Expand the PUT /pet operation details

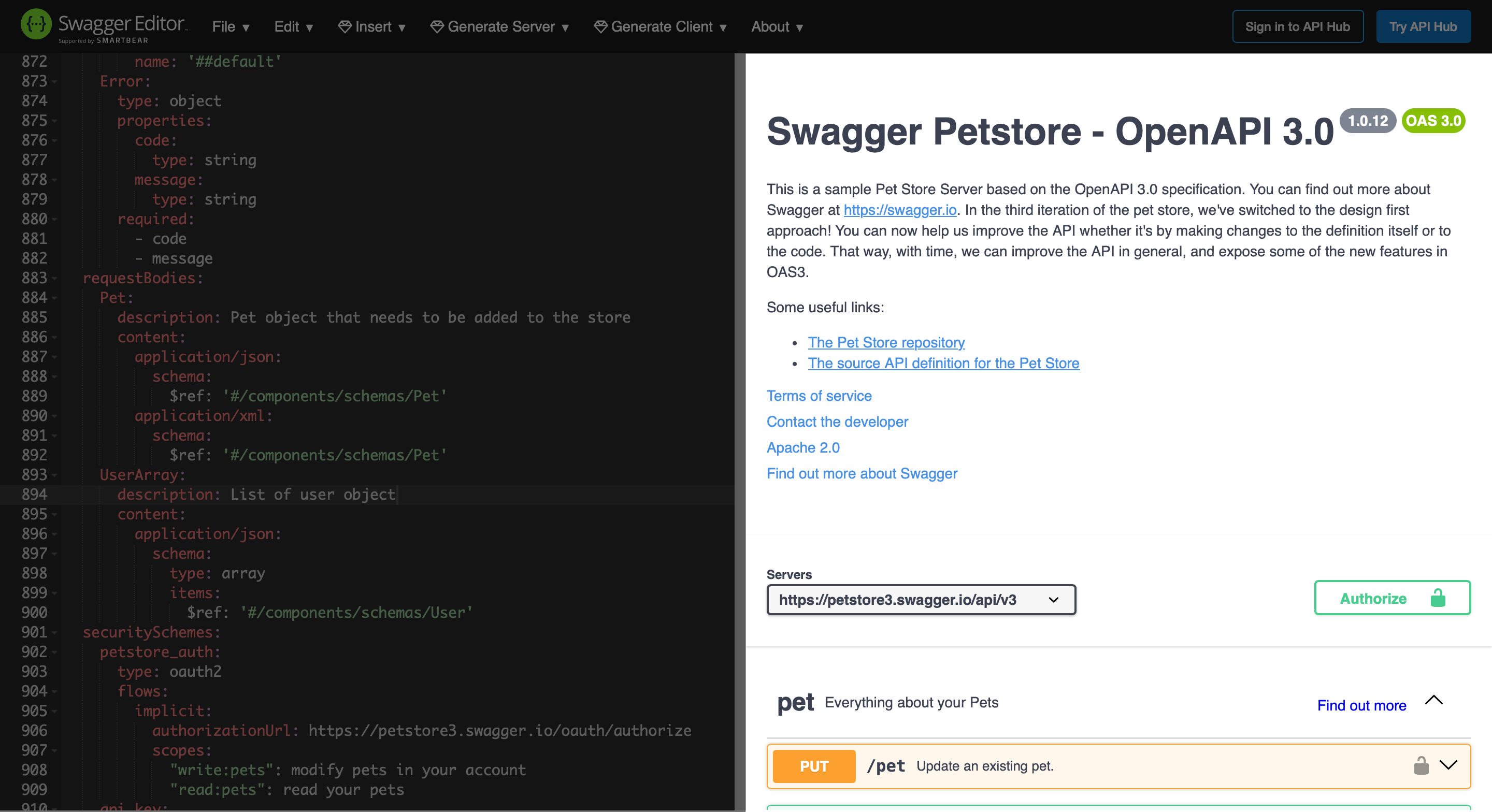[1447, 766]
